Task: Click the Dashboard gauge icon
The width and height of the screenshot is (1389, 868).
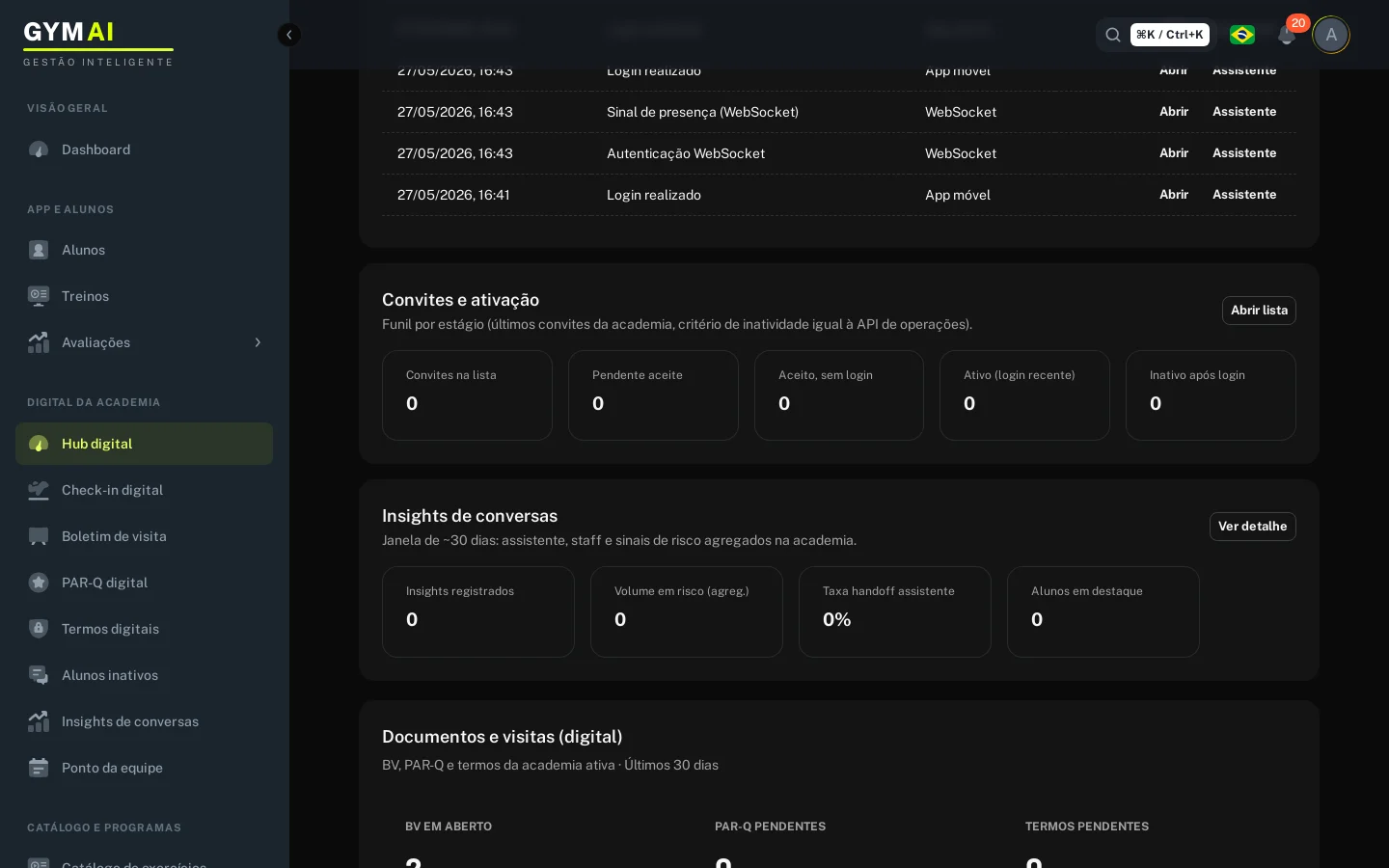Action: coord(39,149)
